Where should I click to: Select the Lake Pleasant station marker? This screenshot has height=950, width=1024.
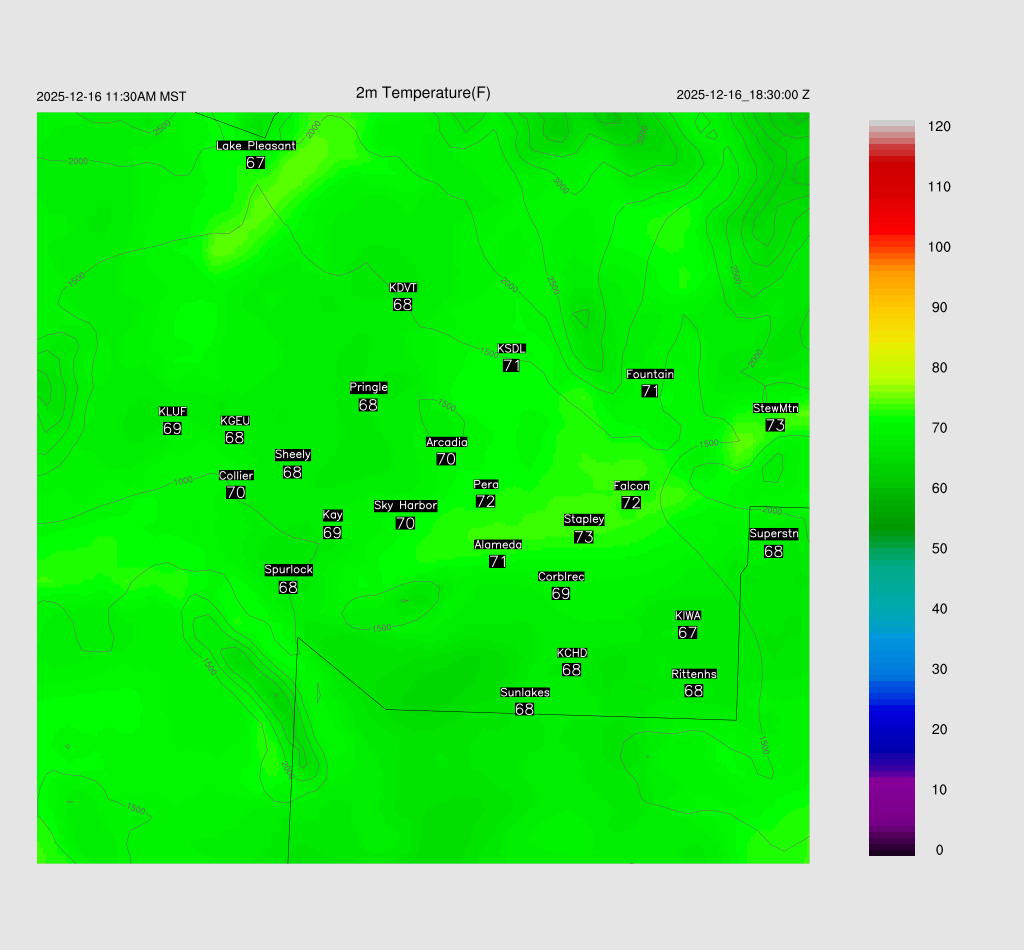pos(256,146)
